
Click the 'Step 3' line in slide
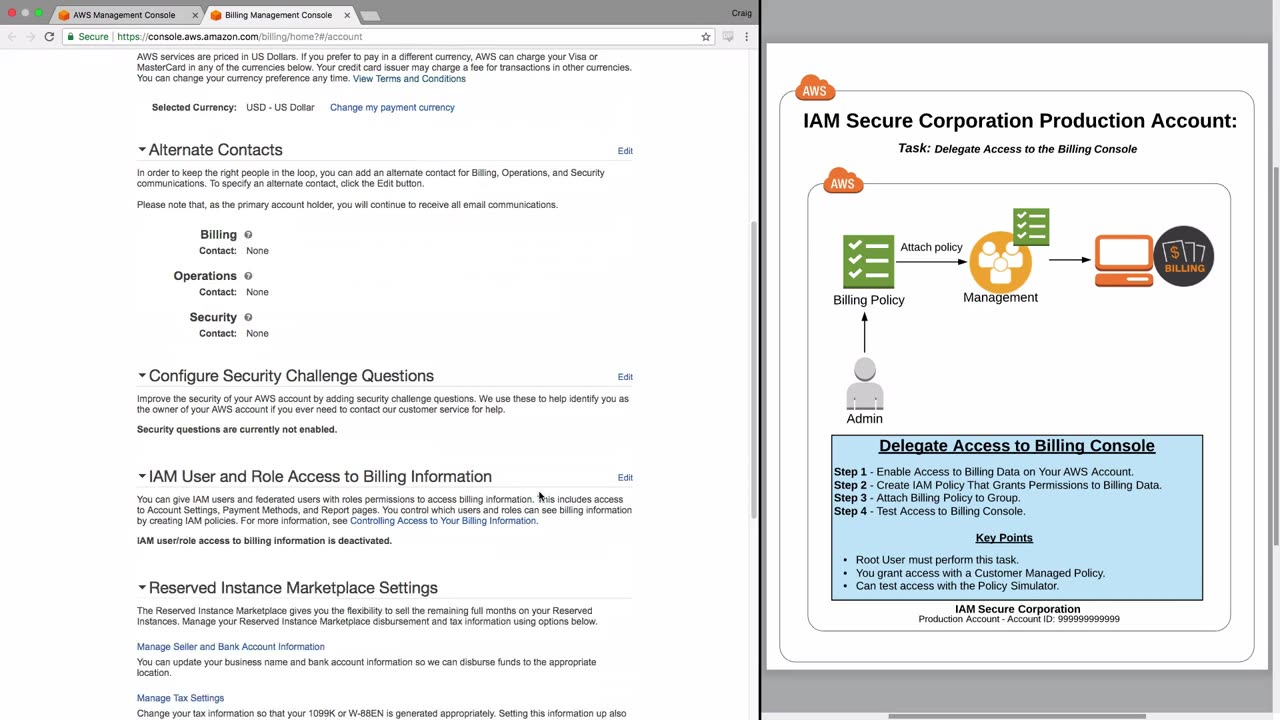[927, 498]
